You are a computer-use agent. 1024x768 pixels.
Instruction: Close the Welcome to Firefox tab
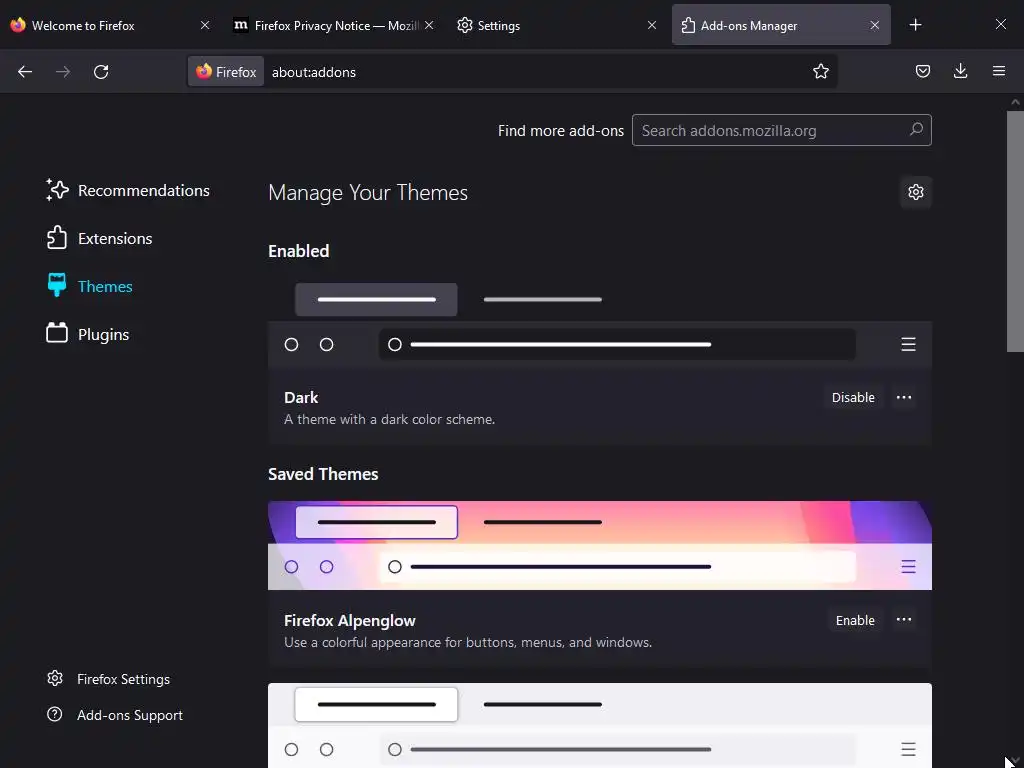pos(204,25)
